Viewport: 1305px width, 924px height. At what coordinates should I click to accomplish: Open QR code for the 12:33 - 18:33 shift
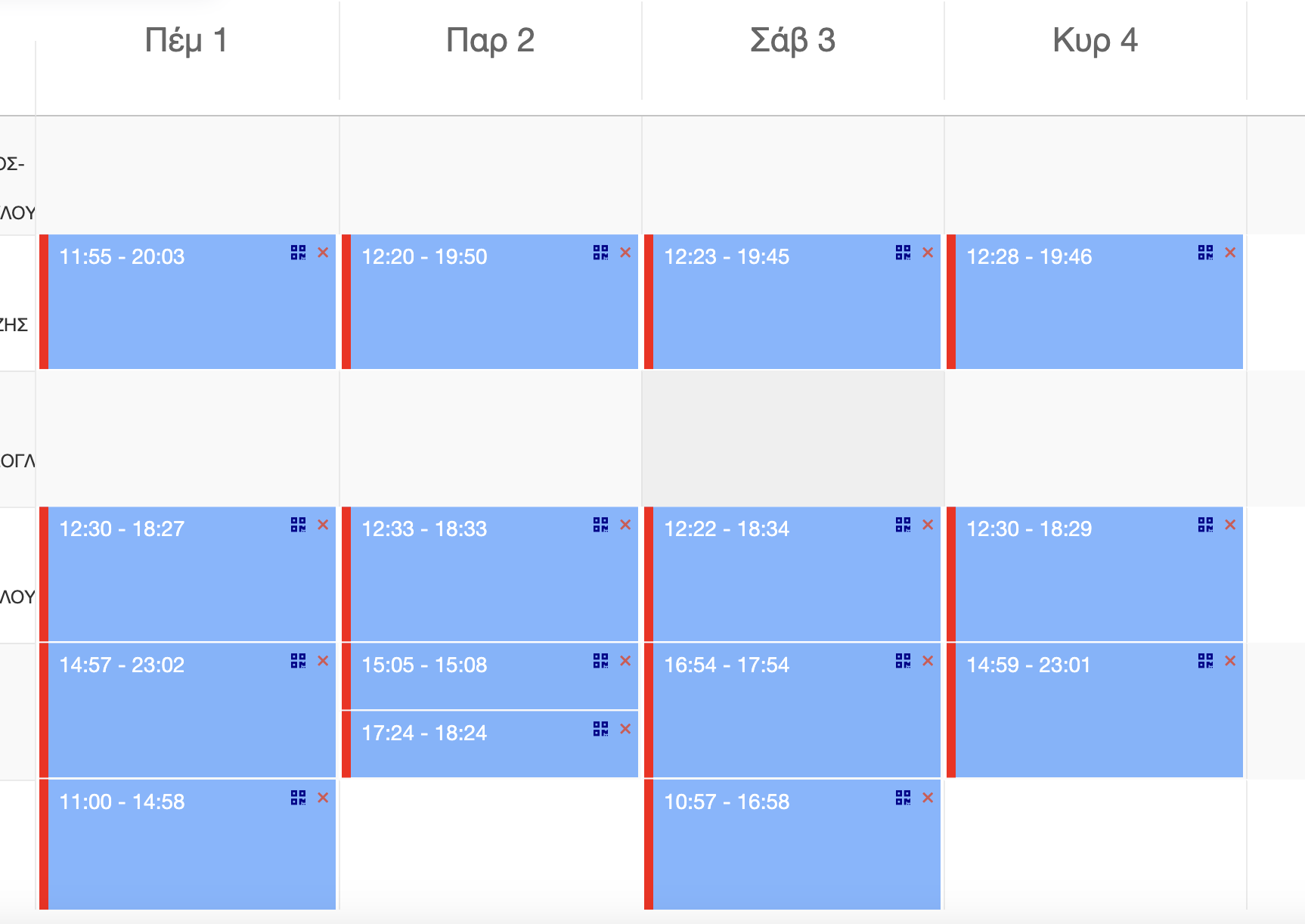[600, 525]
